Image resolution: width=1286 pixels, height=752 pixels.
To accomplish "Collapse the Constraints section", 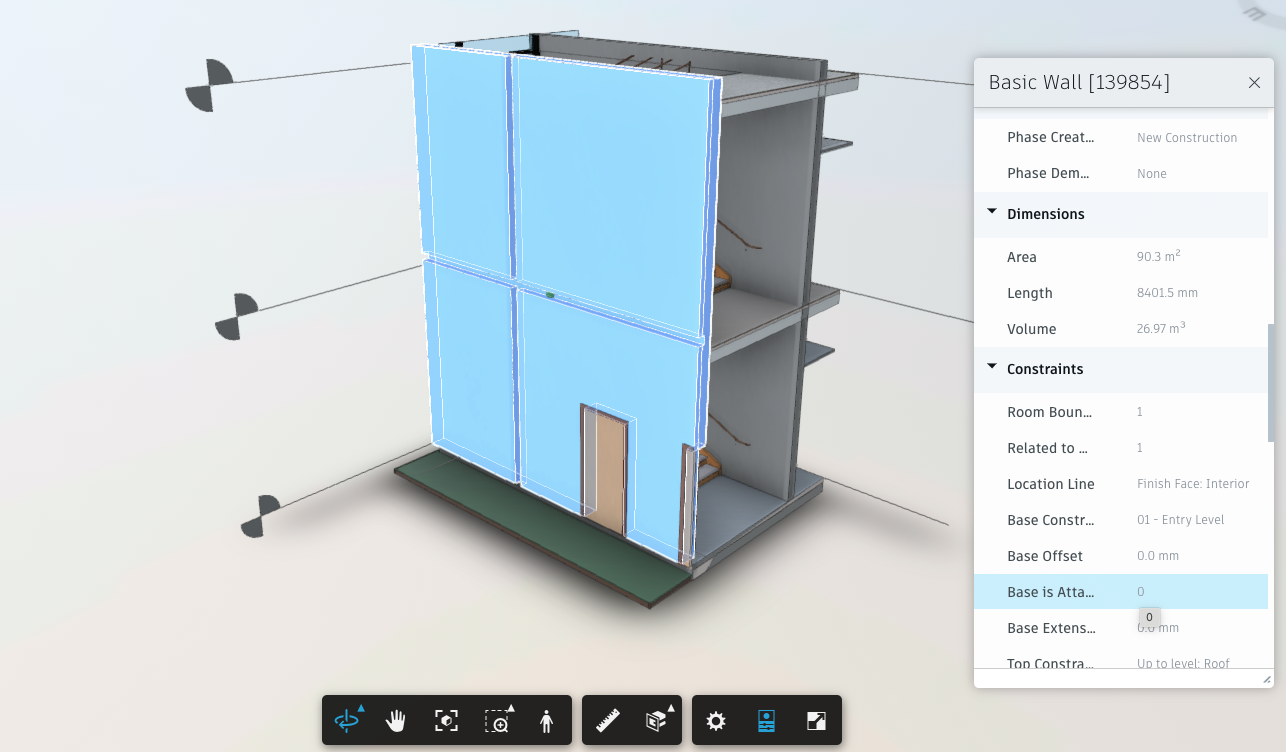I will (992, 368).
